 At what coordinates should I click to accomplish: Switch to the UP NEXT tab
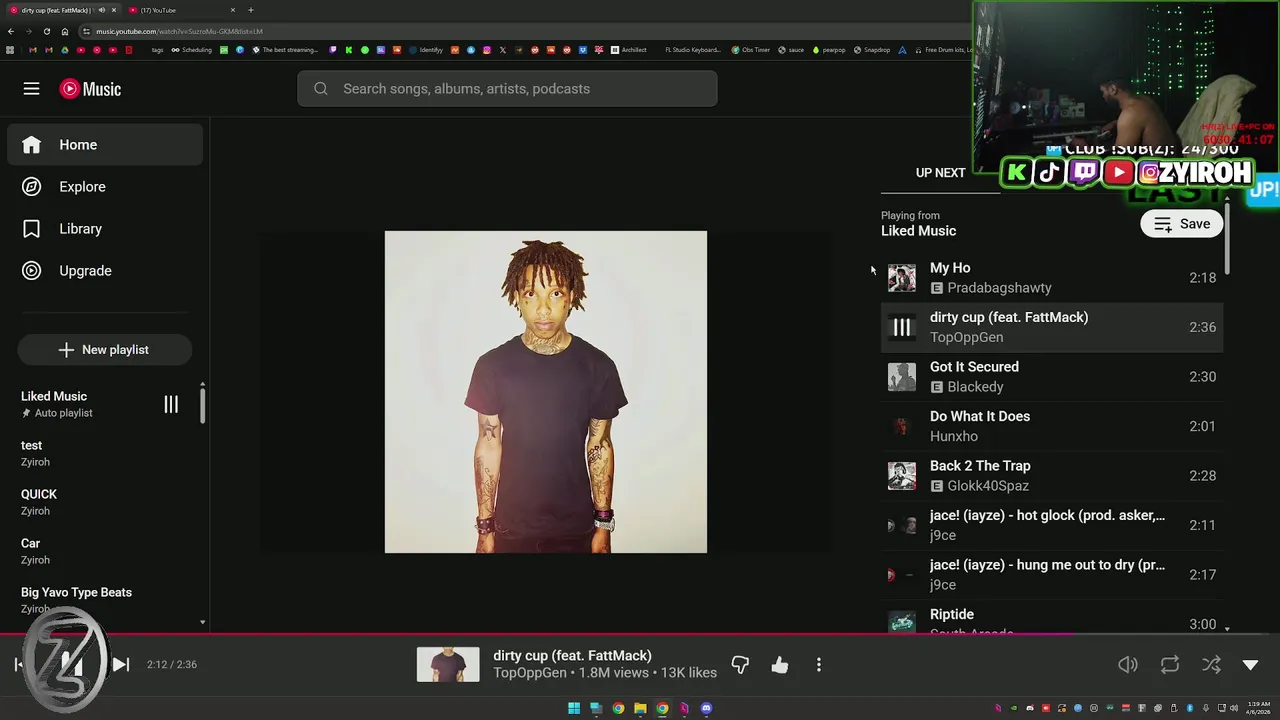tap(940, 173)
